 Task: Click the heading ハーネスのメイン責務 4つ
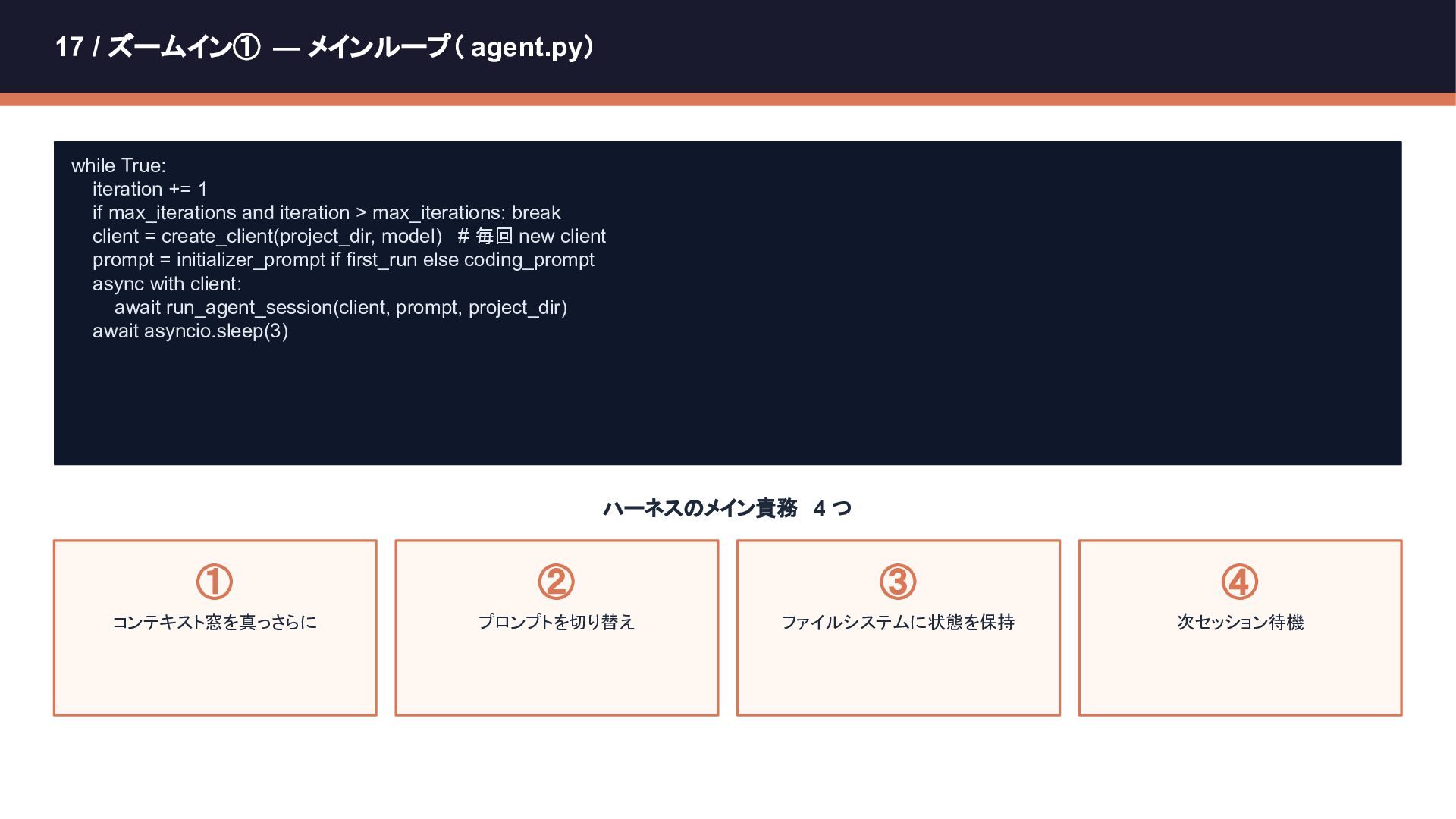point(727,508)
